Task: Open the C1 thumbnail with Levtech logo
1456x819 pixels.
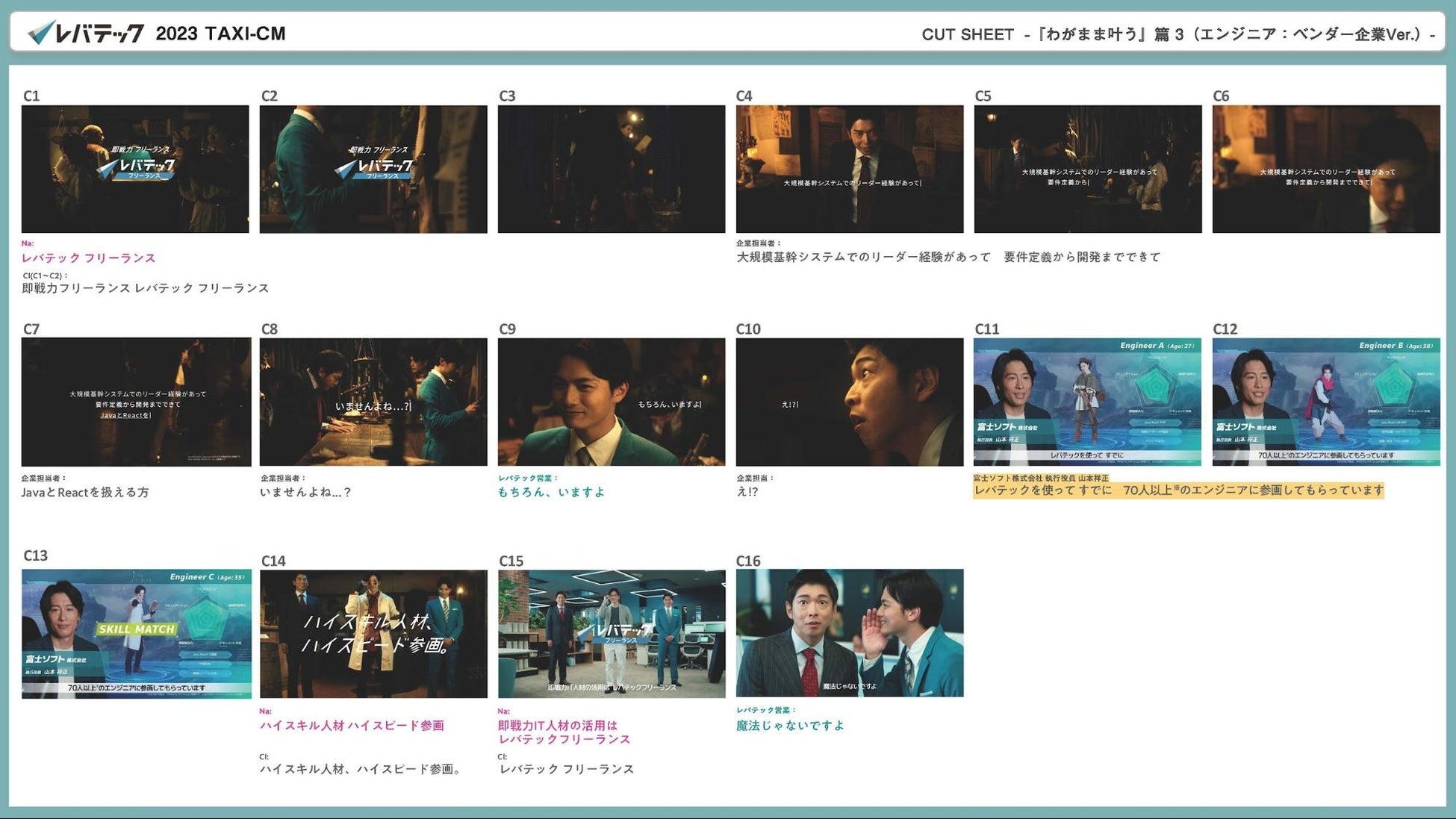Action: click(x=135, y=169)
